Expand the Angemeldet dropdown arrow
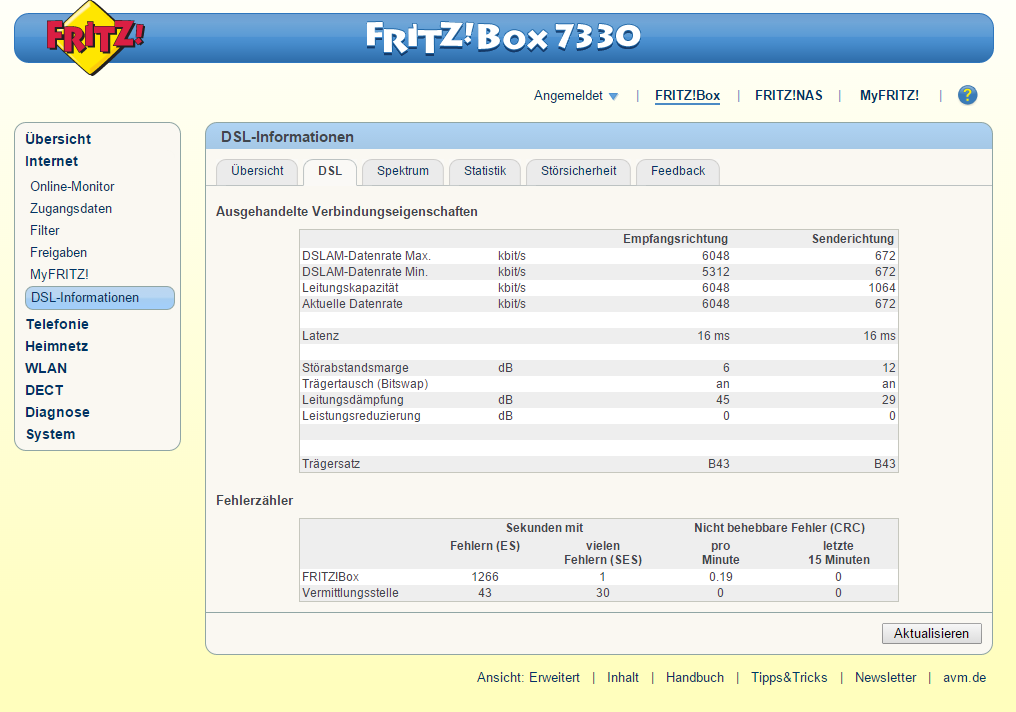The width and height of the screenshot is (1016, 712). click(613, 97)
